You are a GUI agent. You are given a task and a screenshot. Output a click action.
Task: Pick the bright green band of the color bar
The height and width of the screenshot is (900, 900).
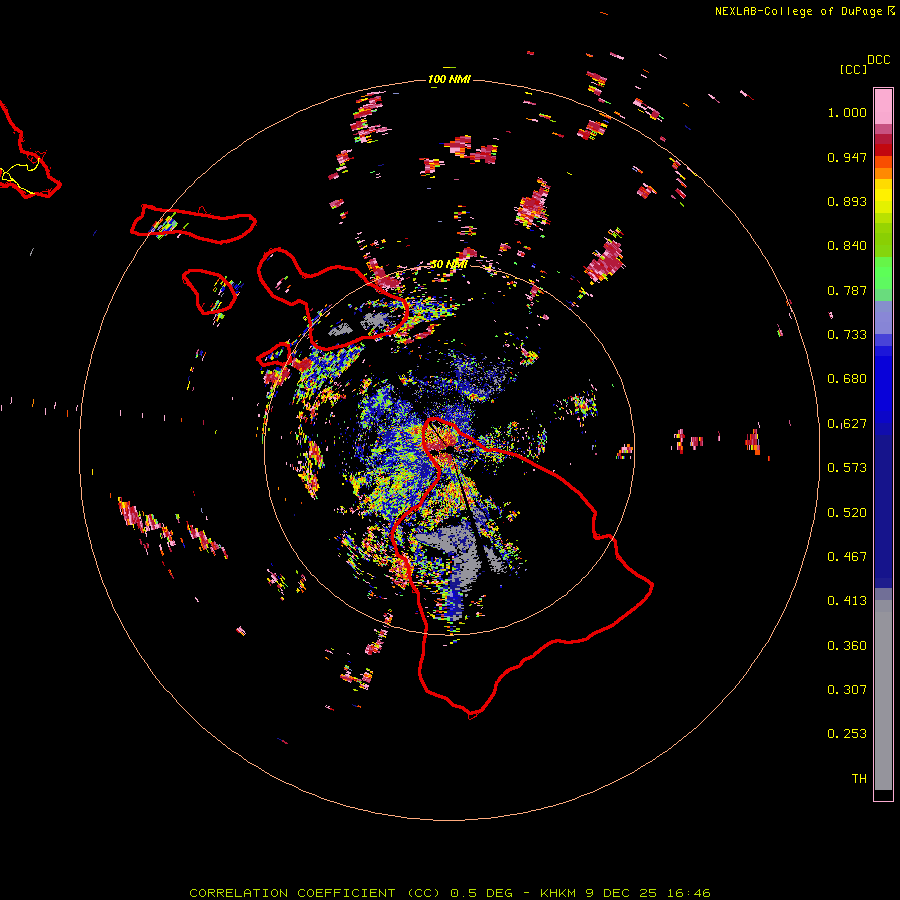click(x=883, y=273)
